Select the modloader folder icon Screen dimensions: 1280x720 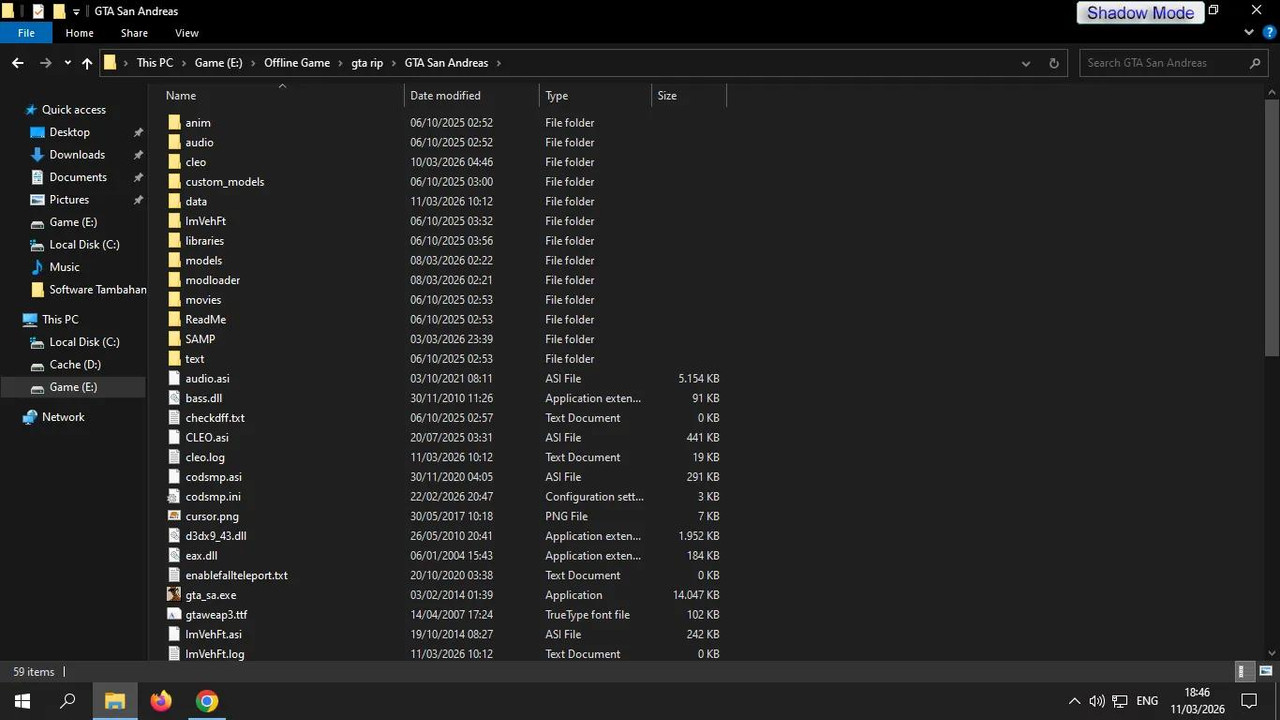[x=175, y=280]
